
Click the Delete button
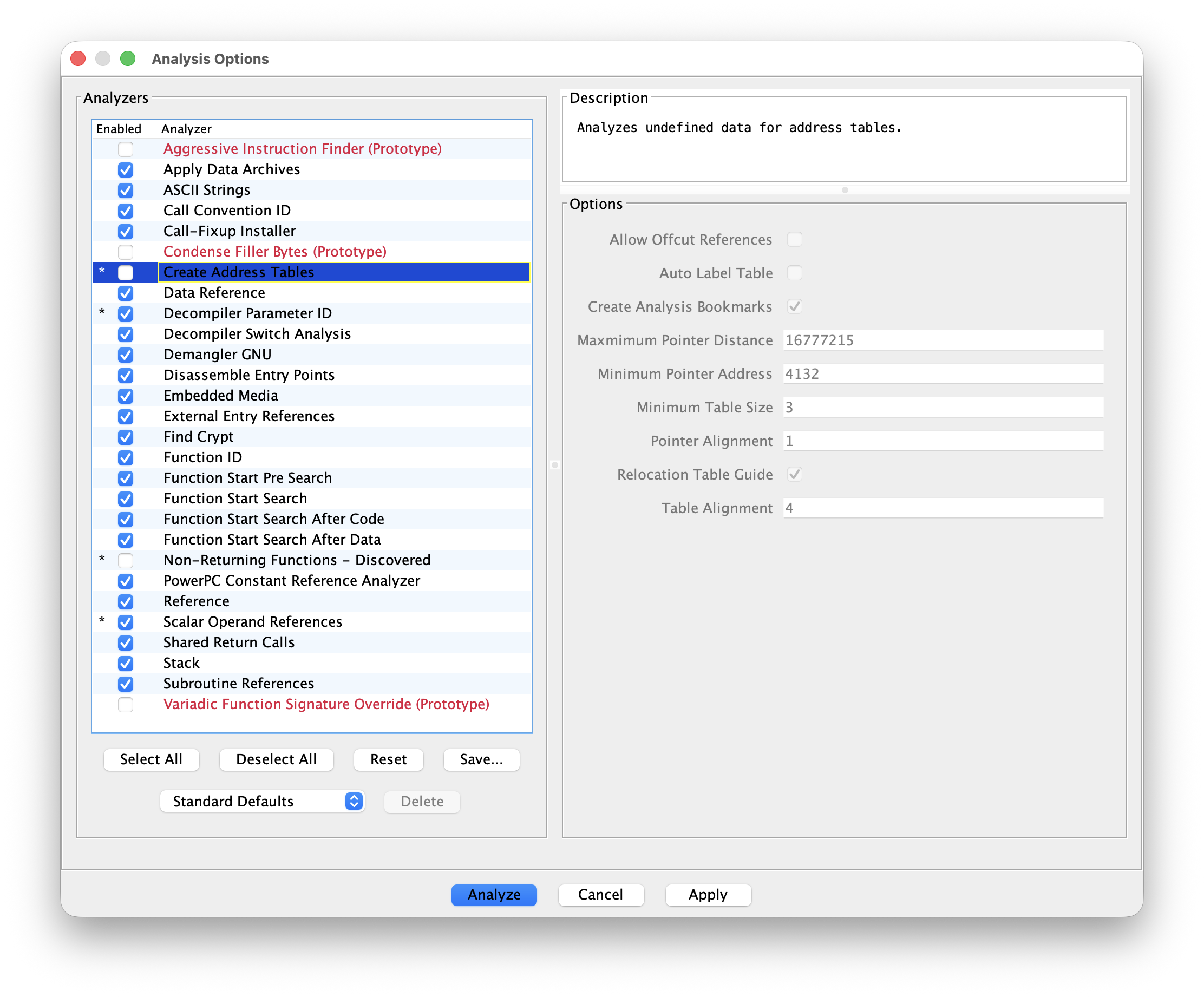[x=422, y=802]
